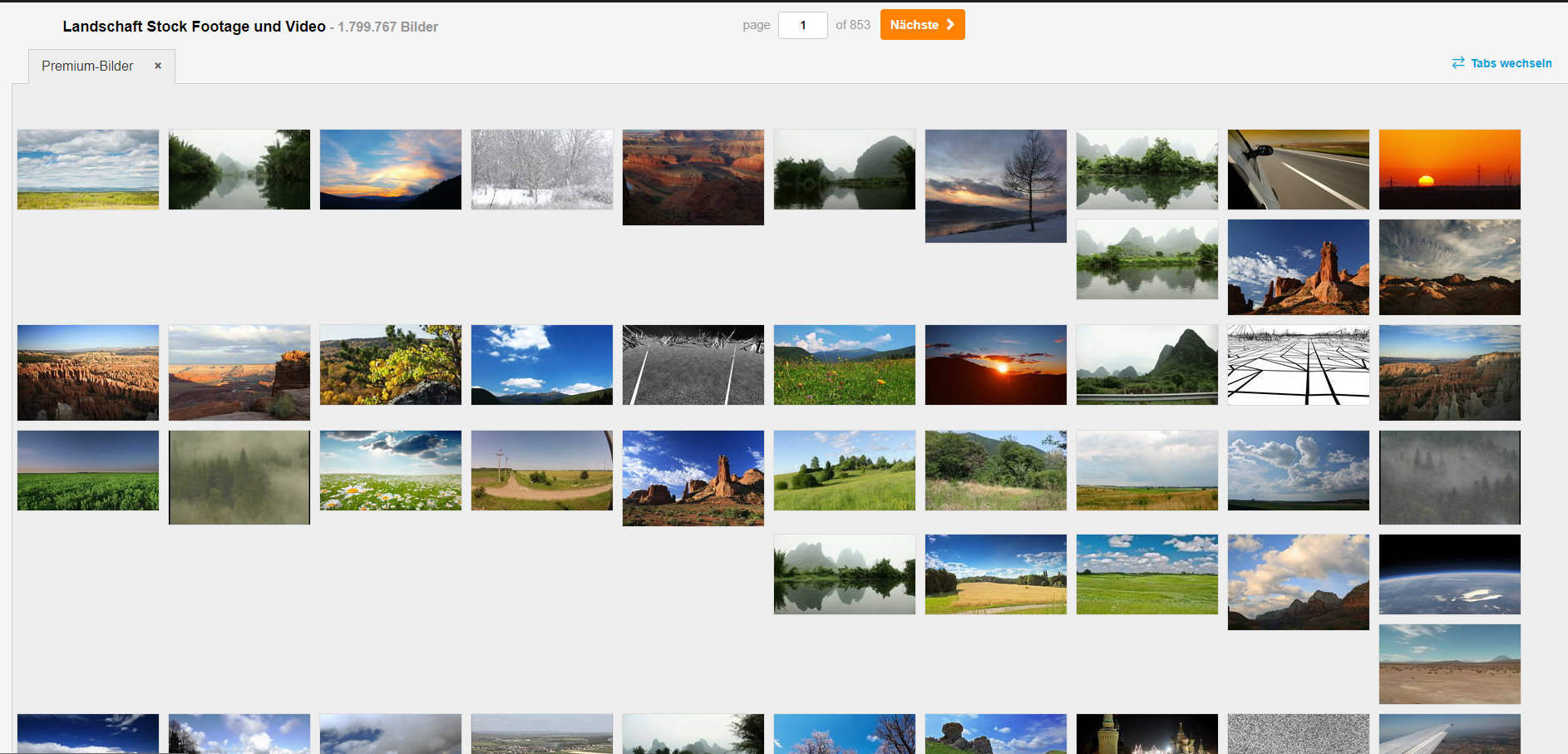Open the TV static noise thumbnail at bottom
Image resolution: width=1568 pixels, height=754 pixels.
[1299, 734]
